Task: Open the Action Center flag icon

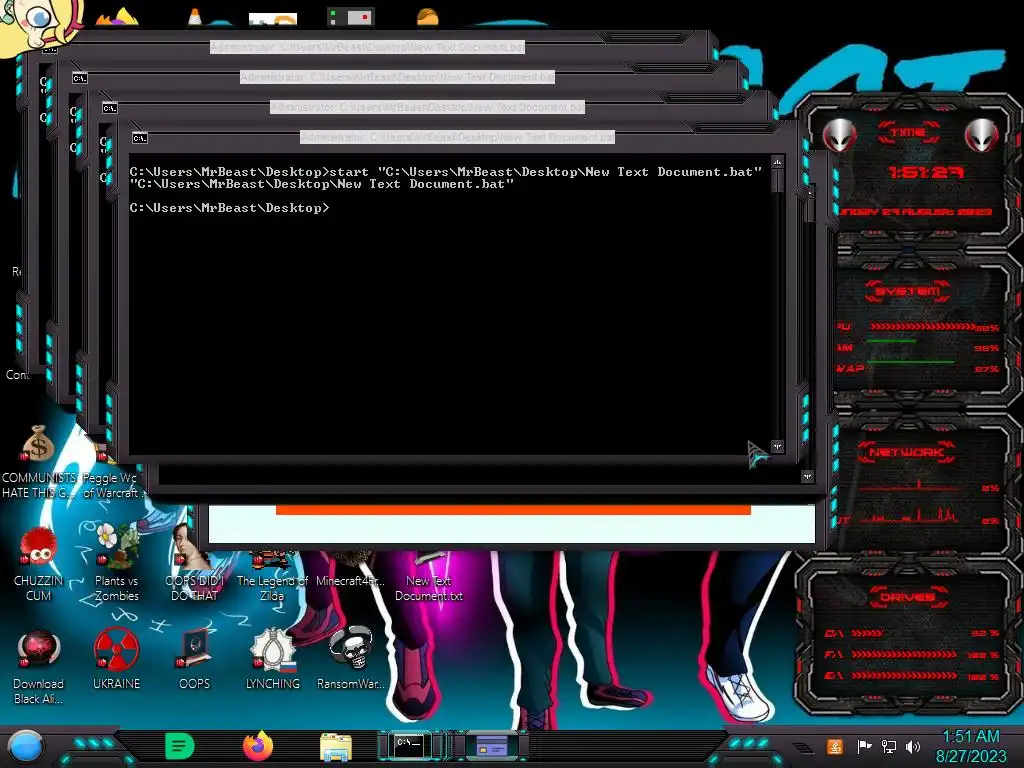Action: pyautogui.click(x=865, y=746)
